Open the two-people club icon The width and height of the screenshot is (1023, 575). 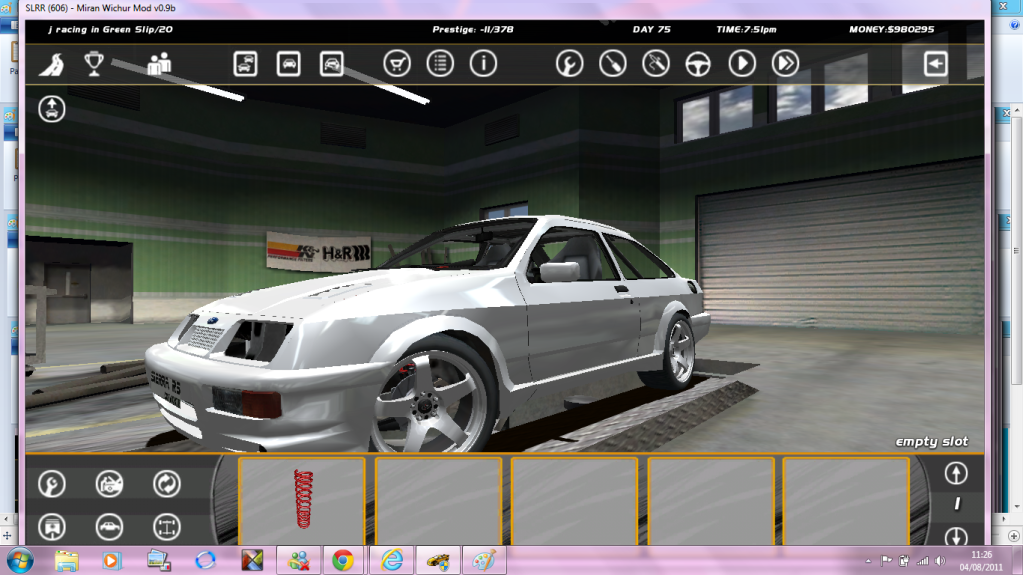pos(159,63)
